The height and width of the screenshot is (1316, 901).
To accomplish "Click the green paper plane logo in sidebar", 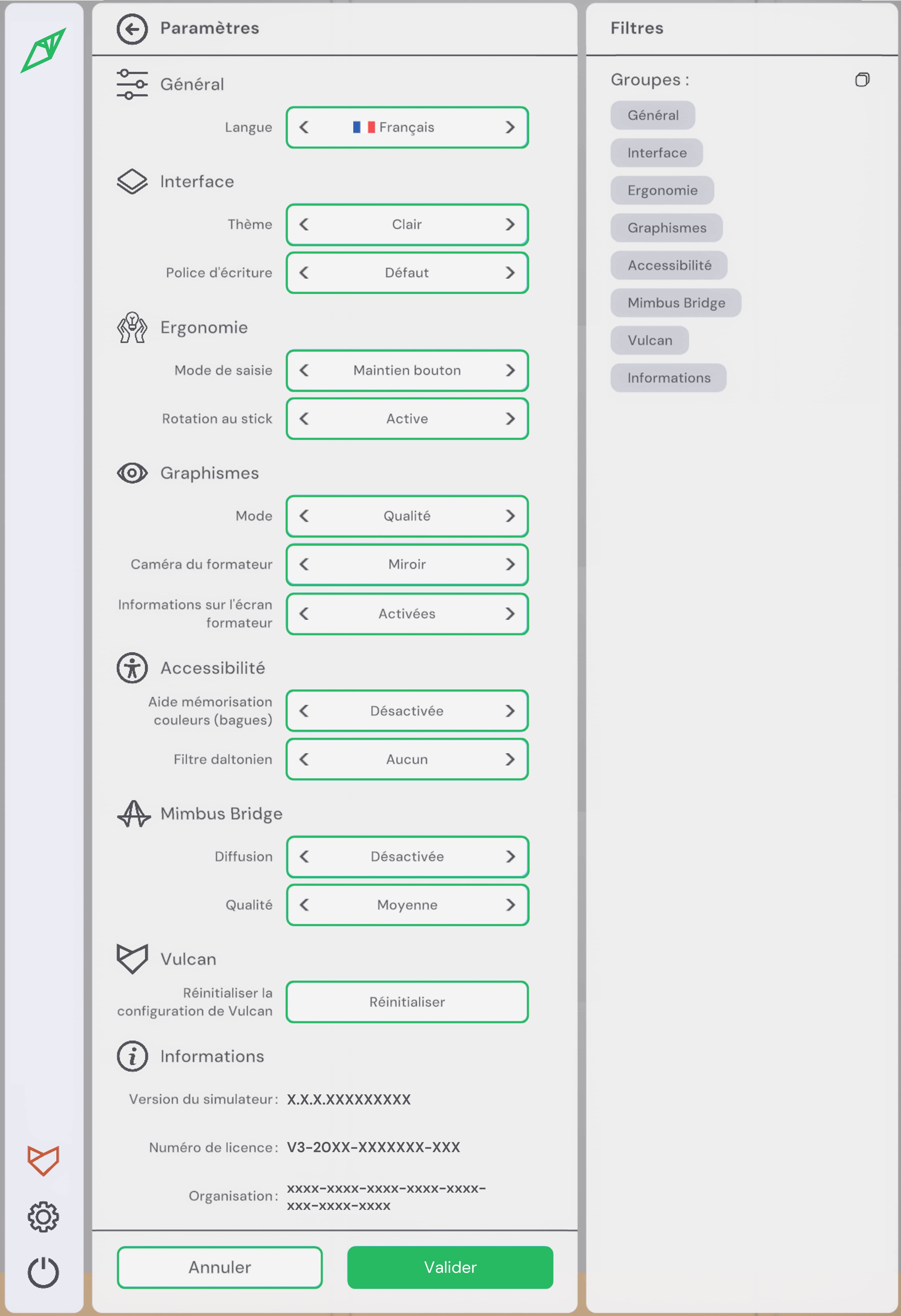I will pos(43,50).
